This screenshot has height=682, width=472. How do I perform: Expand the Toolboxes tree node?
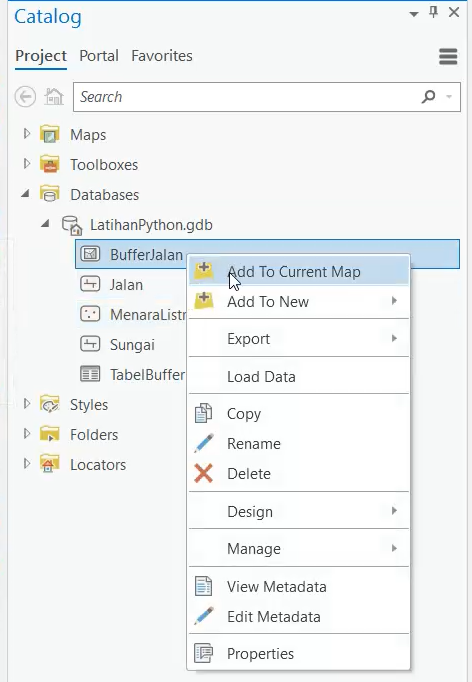[x=27, y=164]
